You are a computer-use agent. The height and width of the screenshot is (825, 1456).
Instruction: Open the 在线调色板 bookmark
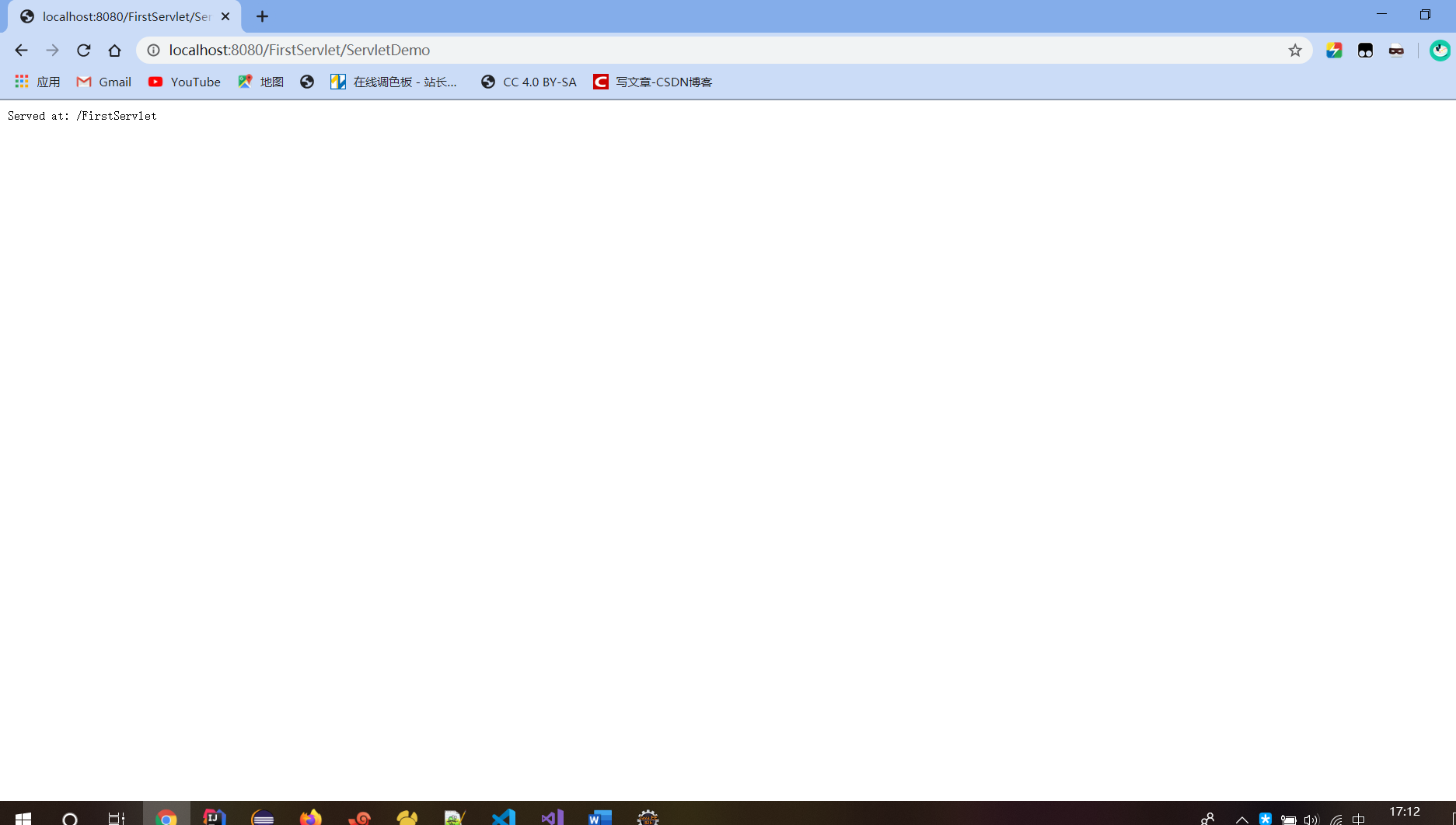(393, 82)
